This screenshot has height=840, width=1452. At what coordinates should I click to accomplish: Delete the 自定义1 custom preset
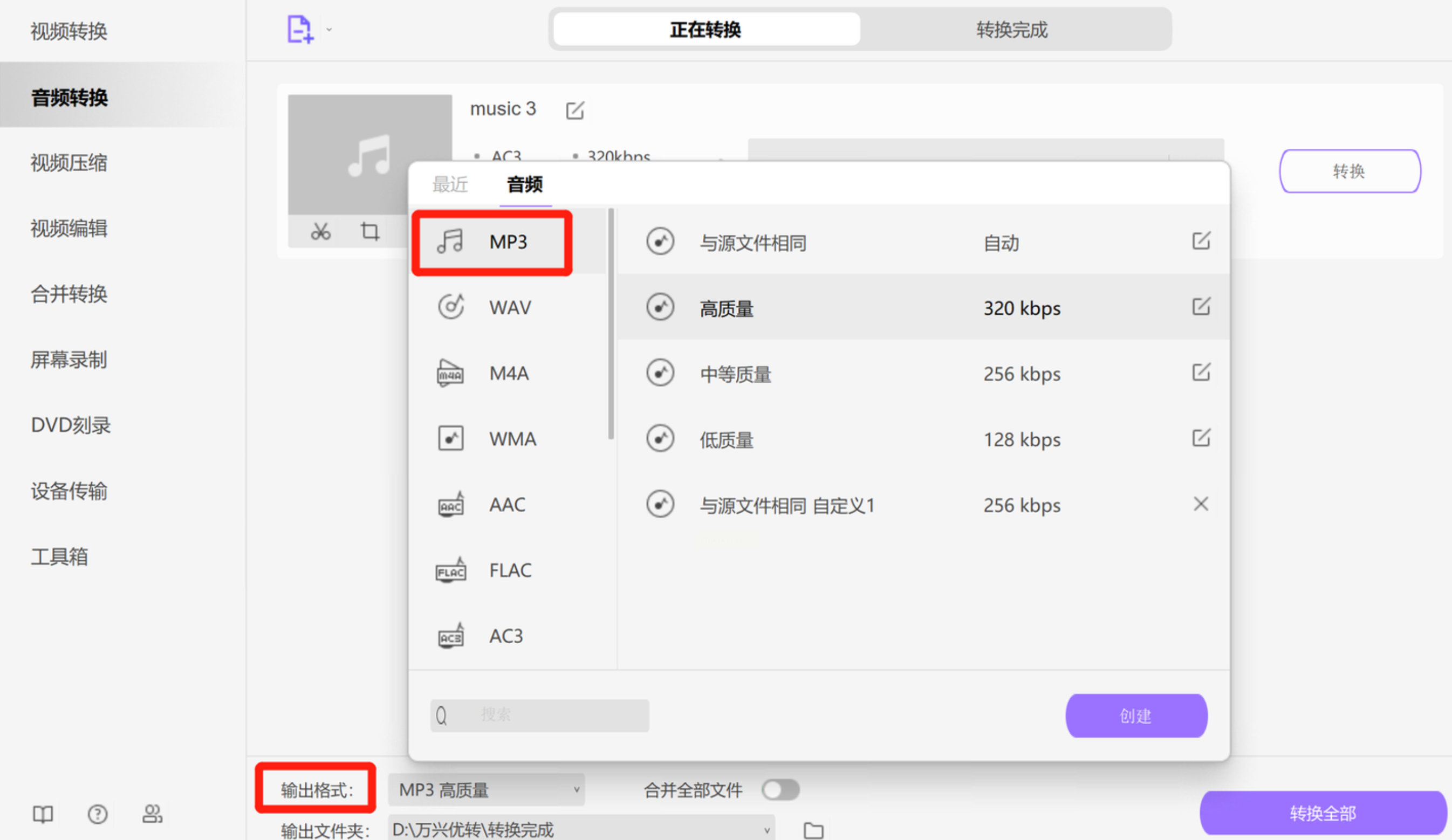[x=1200, y=504]
